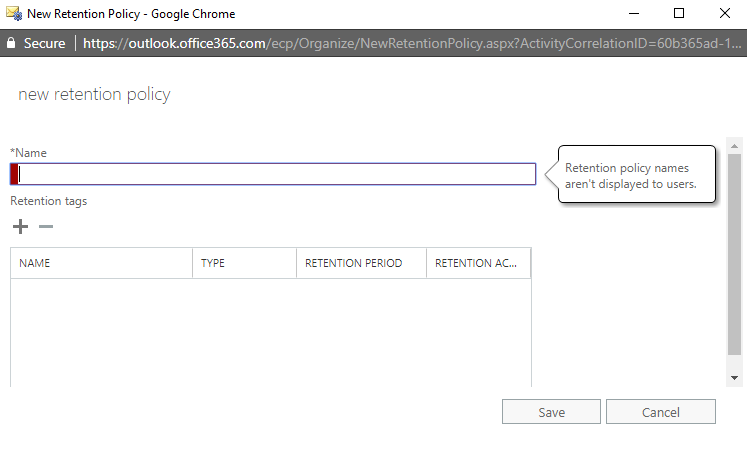Click the minus icon to remove retention tag
Image resolution: width=747 pixels, height=453 pixels.
coord(45,227)
